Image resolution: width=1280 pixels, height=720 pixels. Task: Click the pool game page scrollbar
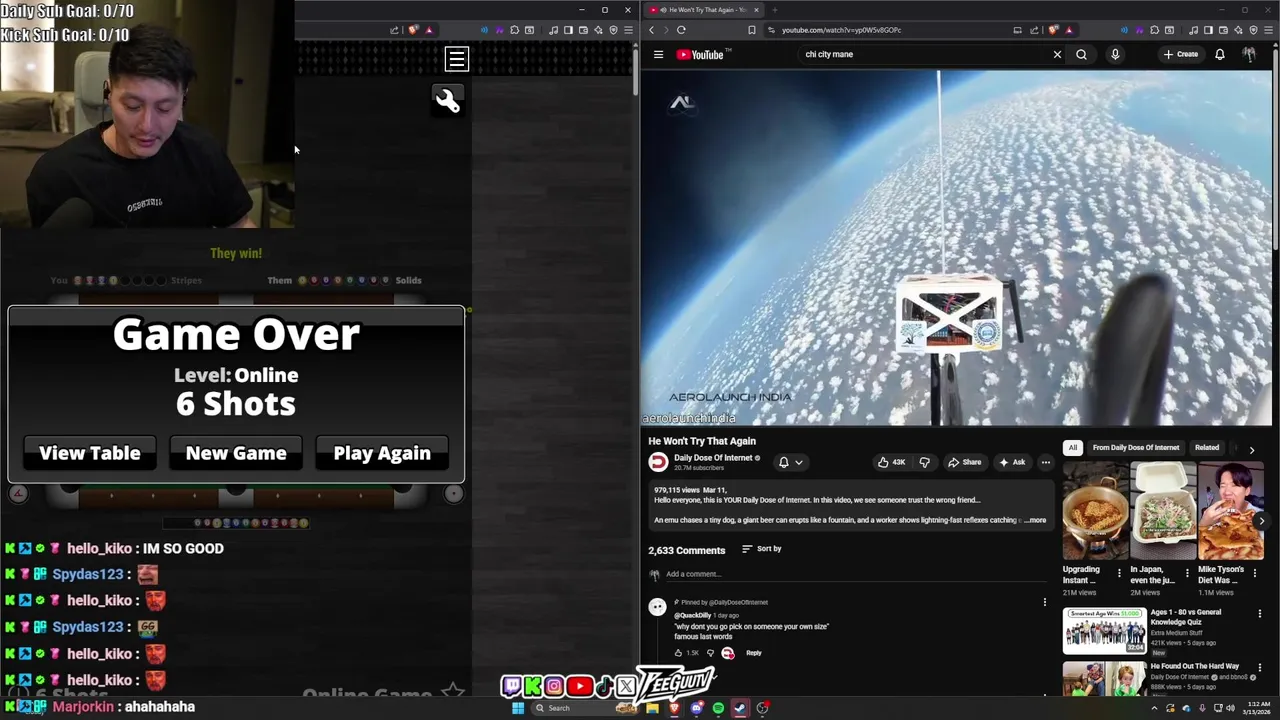pos(636,70)
